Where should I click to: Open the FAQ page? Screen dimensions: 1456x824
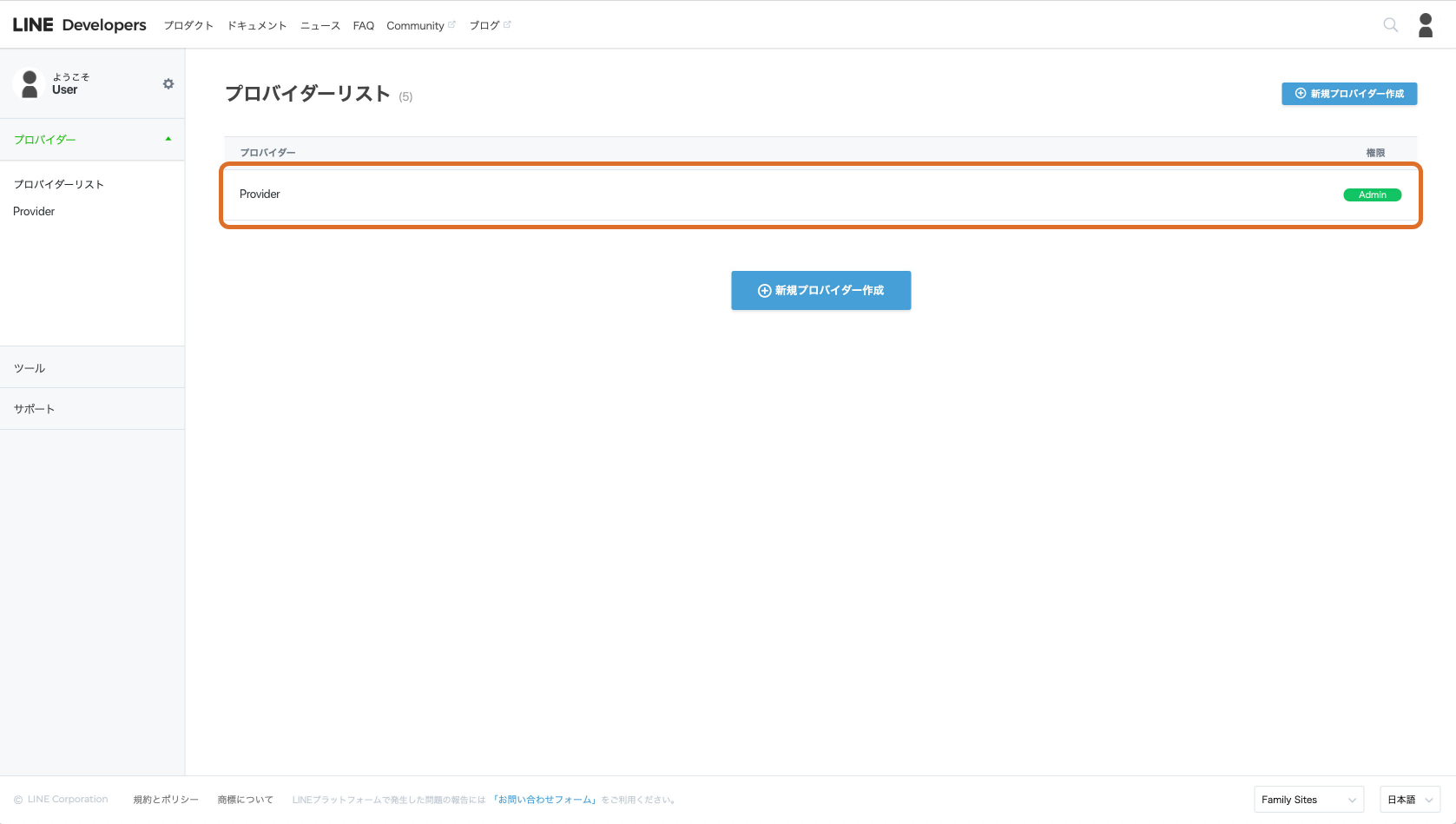[x=363, y=26]
